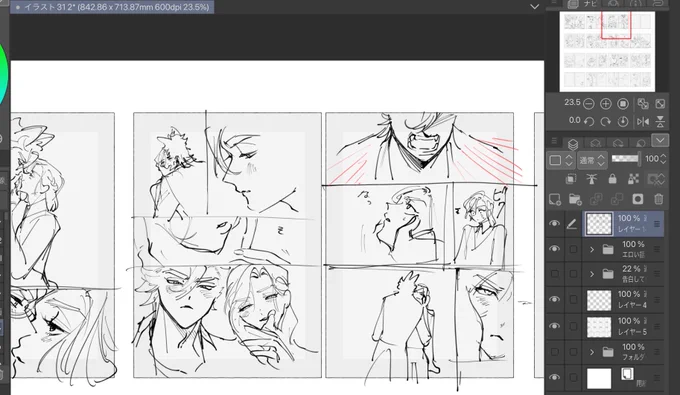Hide the レイヤー5 layer

(x=554, y=326)
